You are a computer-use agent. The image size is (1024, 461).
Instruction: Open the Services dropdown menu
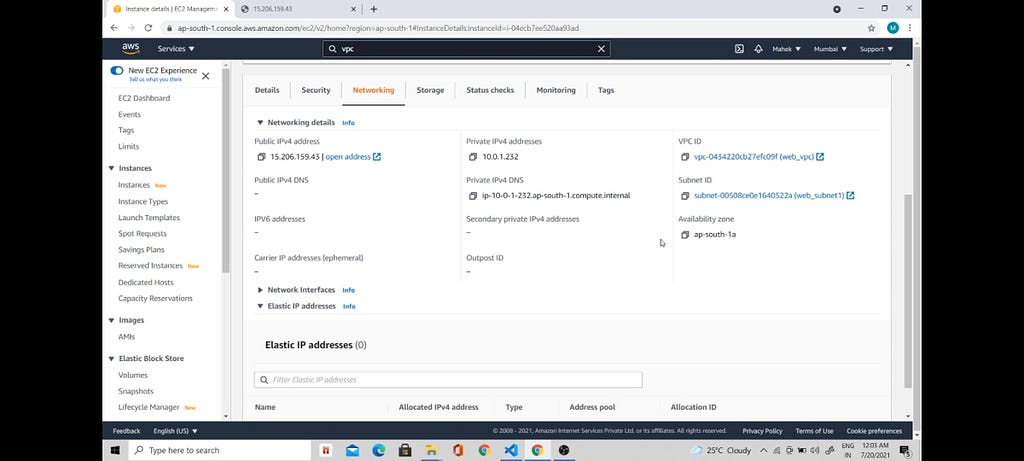tap(176, 49)
